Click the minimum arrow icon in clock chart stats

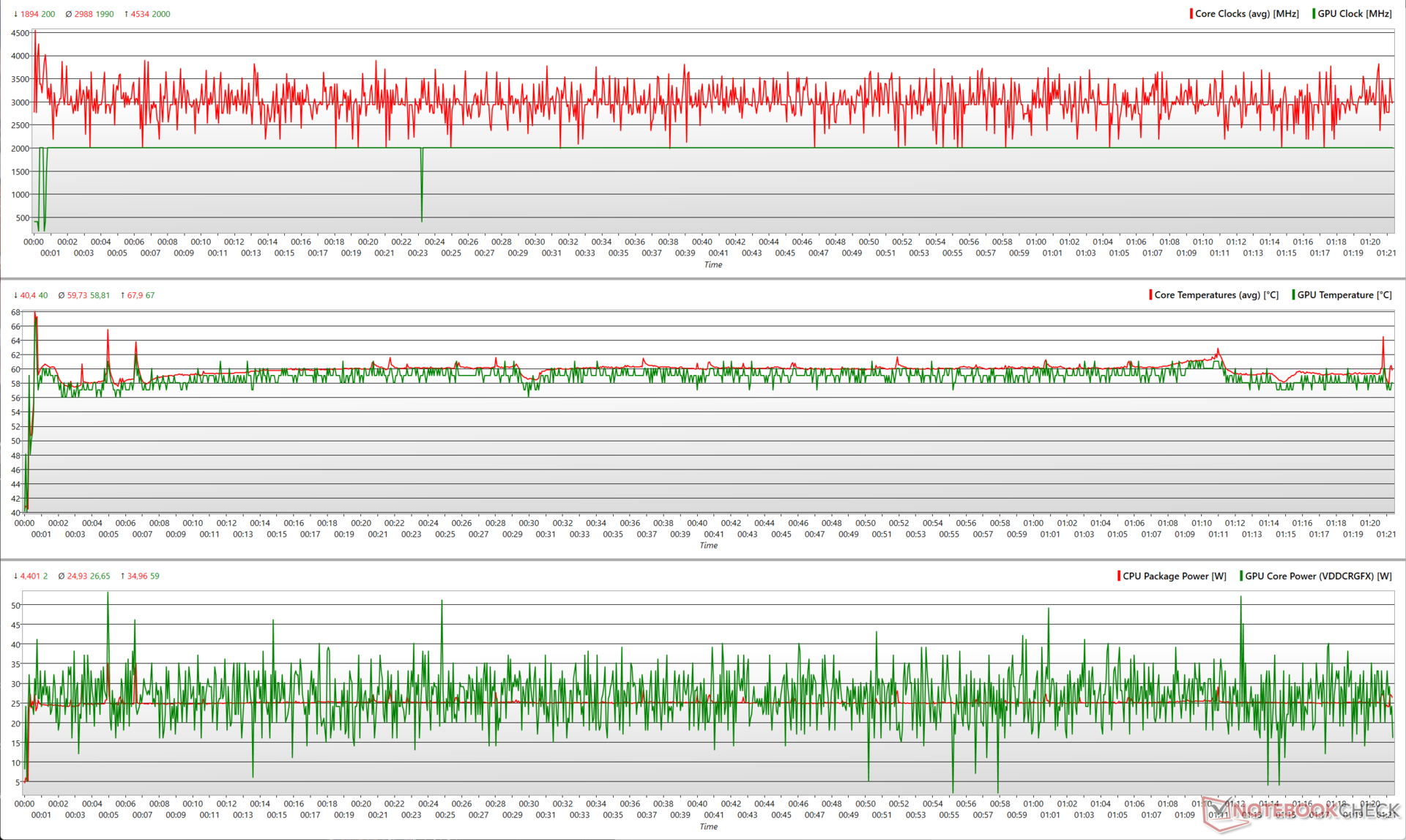click(15, 14)
